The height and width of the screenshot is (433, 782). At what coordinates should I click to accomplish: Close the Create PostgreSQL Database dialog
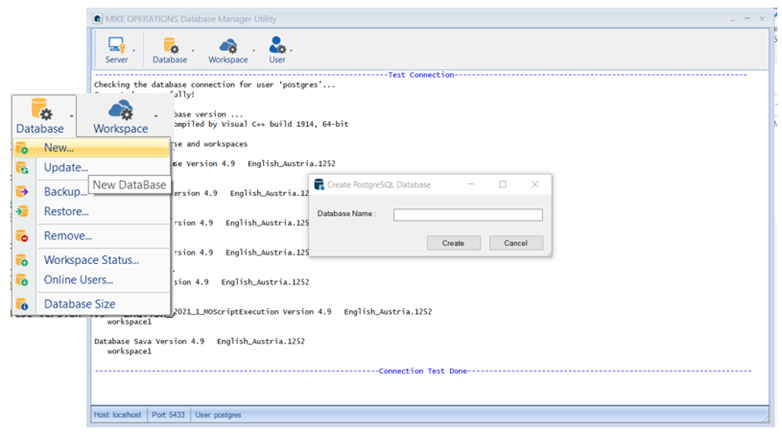[535, 185]
